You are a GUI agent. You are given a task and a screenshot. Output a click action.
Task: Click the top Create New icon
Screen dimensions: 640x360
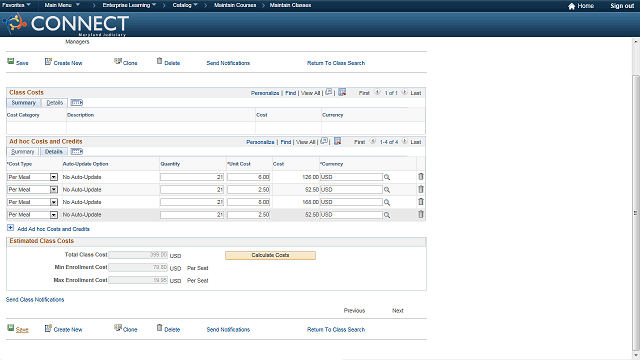point(48,61)
